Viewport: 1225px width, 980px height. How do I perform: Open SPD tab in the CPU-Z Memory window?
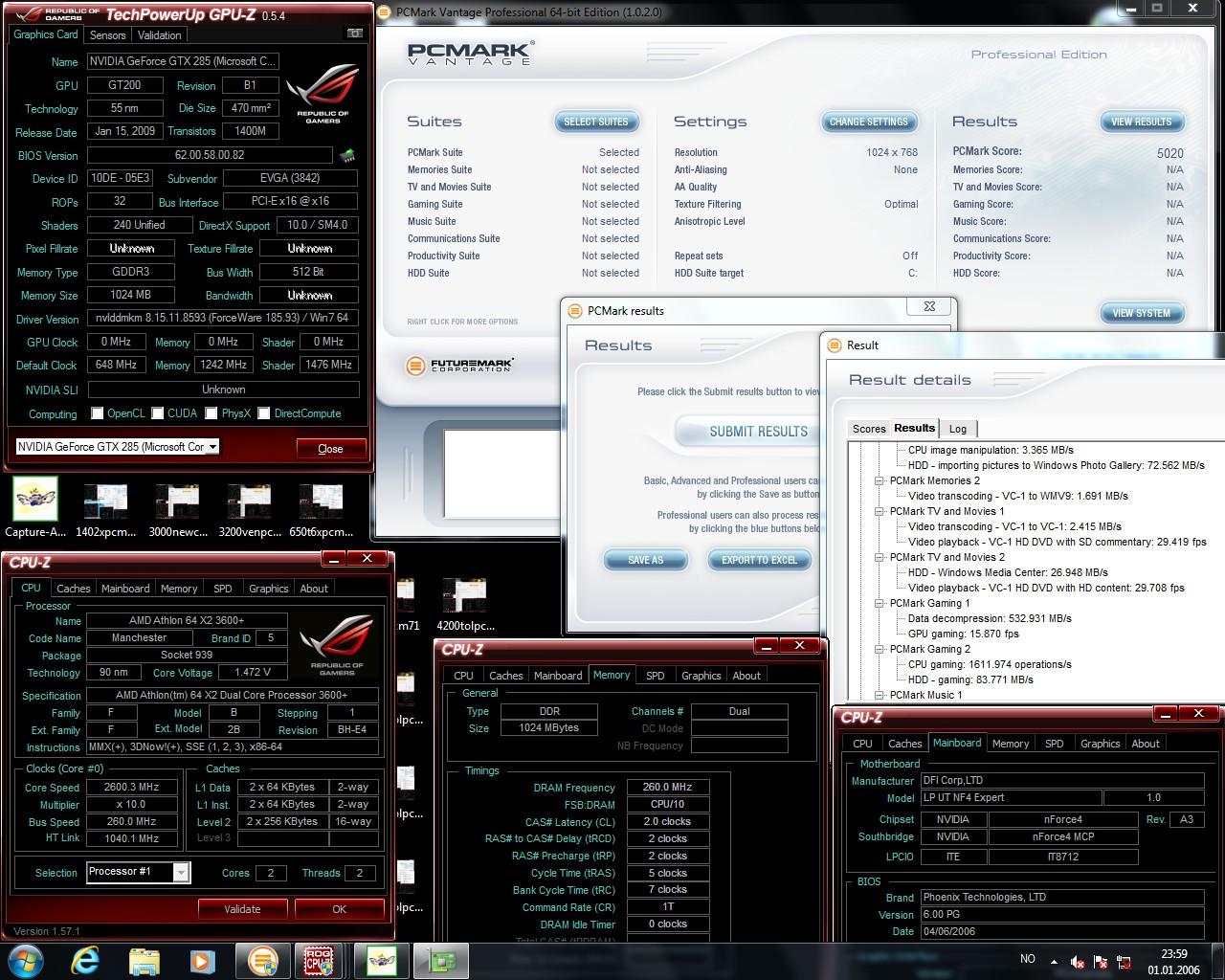point(655,676)
